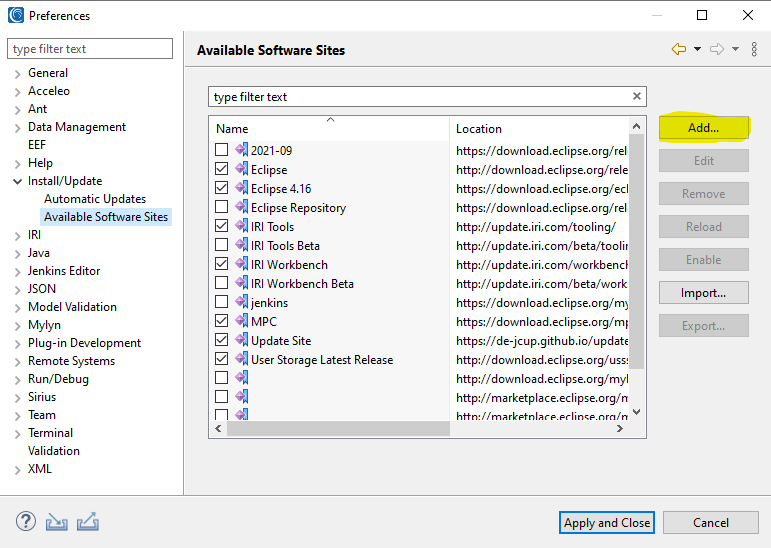Image resolution: width=771 pixels, height=548 pixels.
Task: Click the import preferences icon at bottom left
Action: tap(57, 522)
